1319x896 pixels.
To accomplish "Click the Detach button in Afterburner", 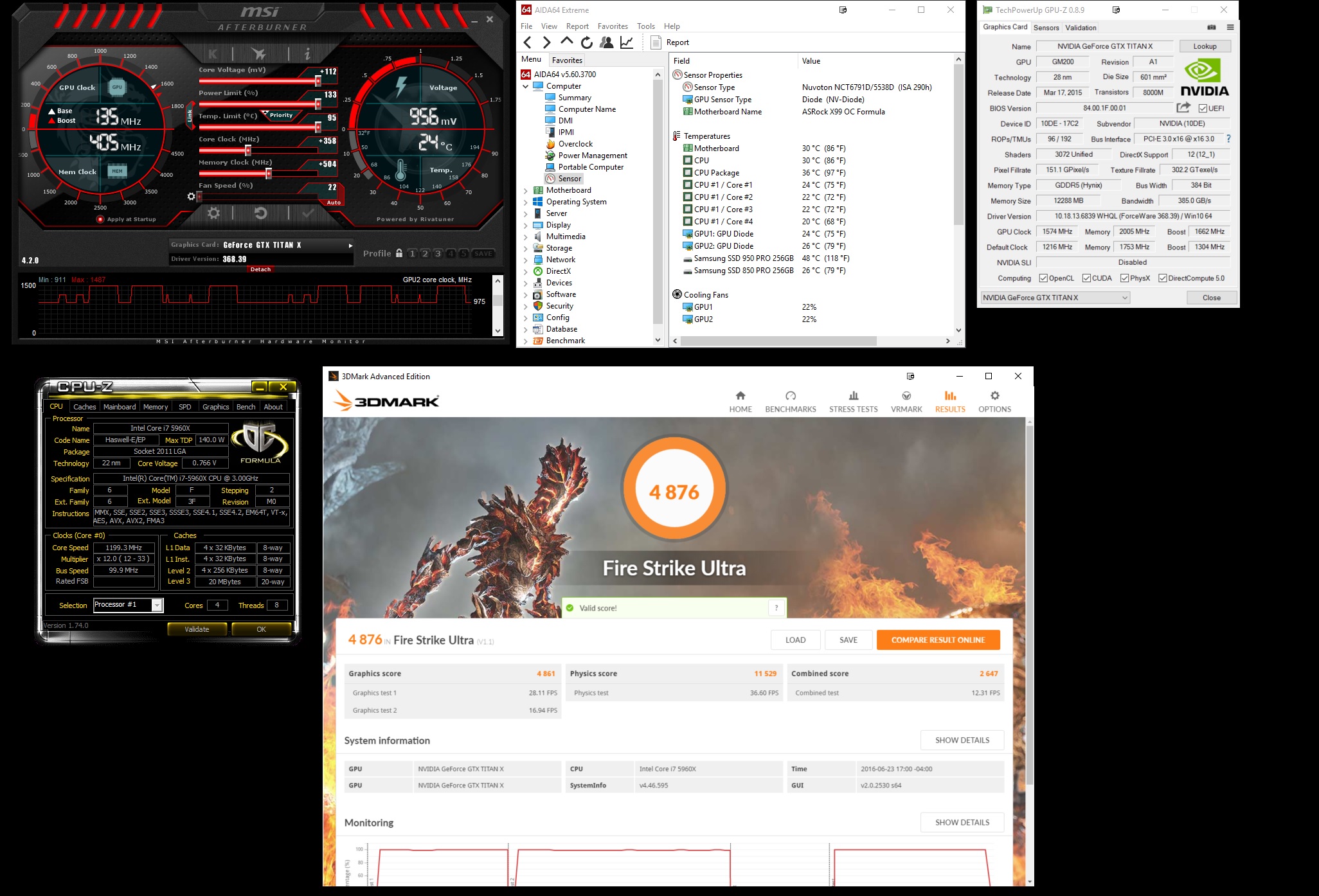I will click(260, 269).
